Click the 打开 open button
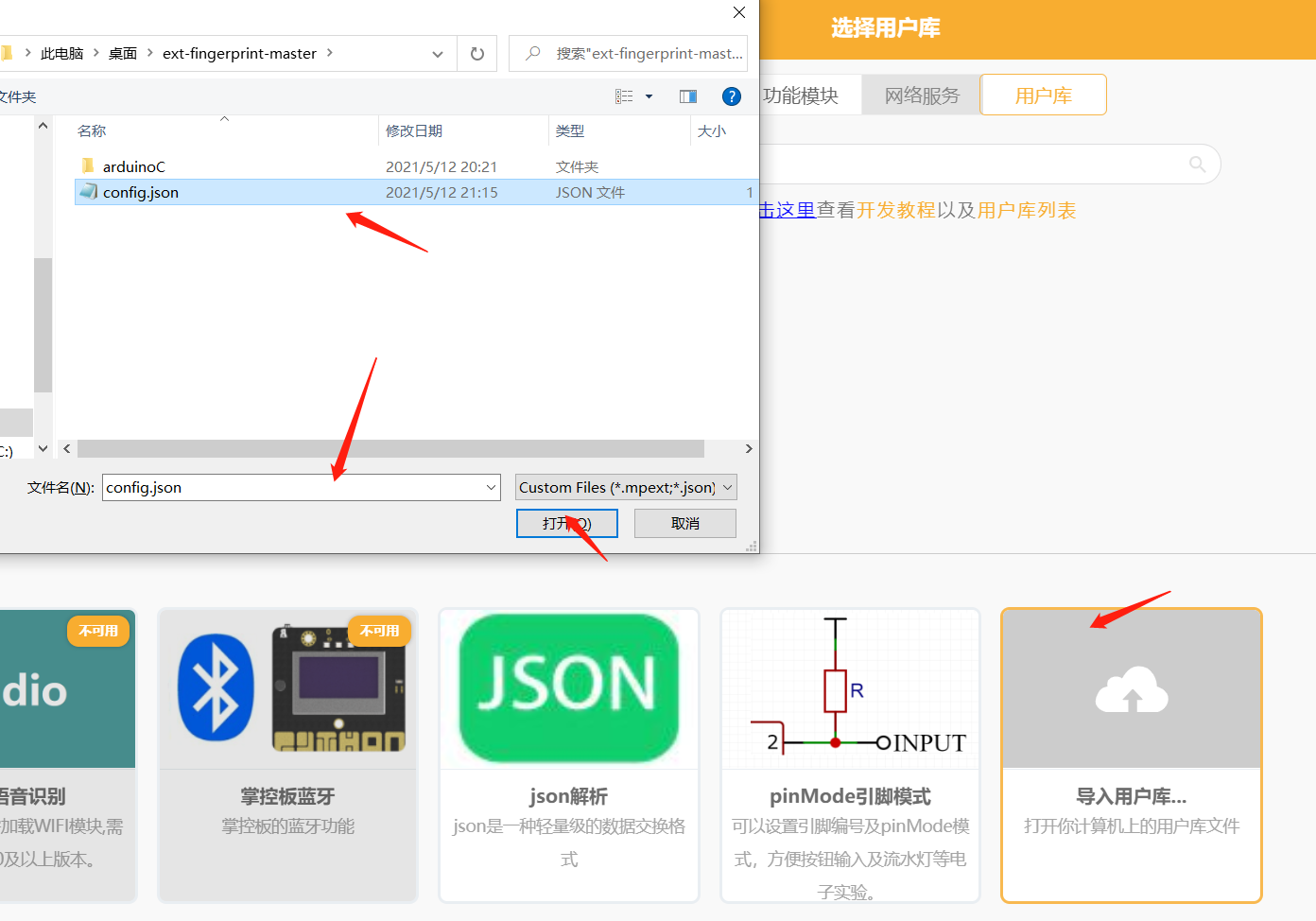Viewport: 1316px width, 921px height. pos(566,523)
